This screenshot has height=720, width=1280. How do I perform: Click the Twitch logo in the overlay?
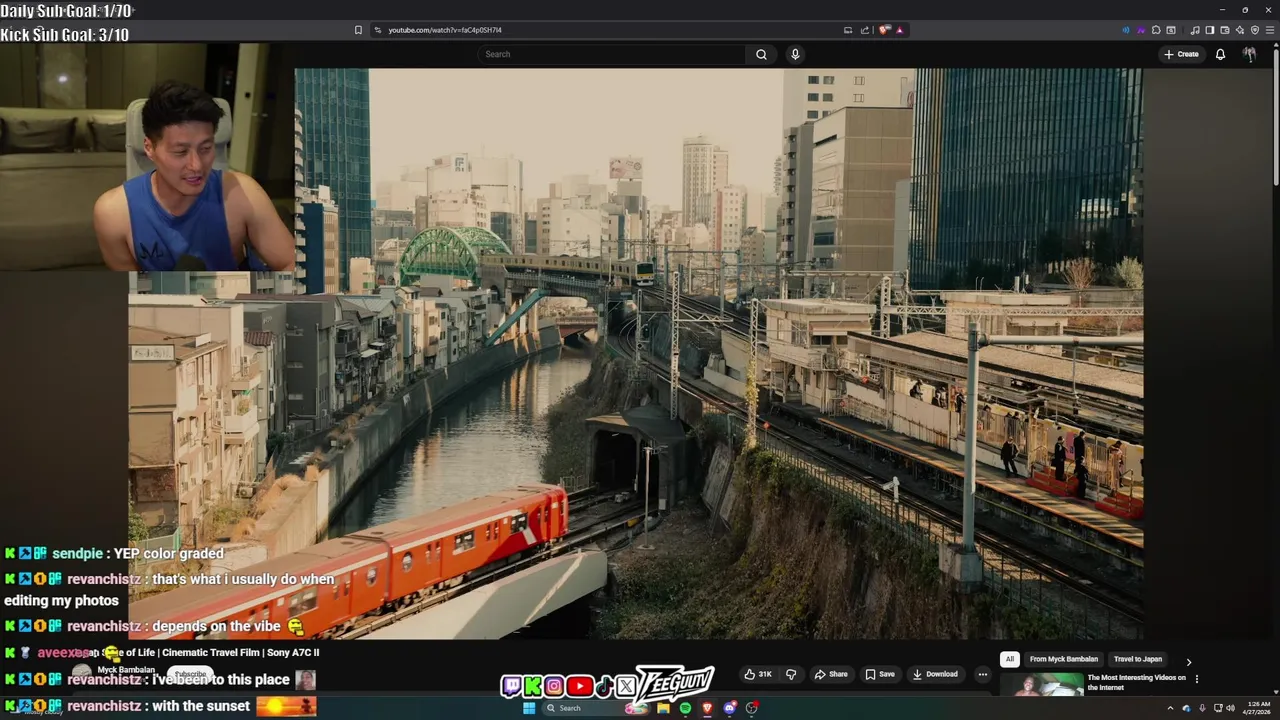511,686
